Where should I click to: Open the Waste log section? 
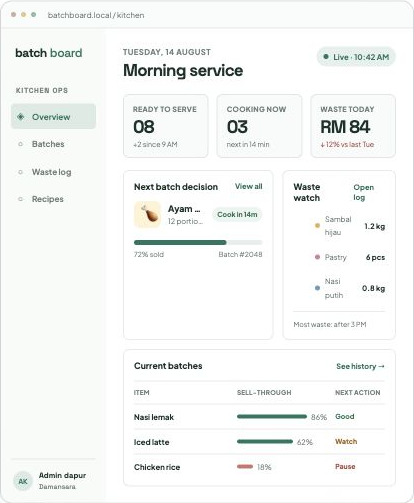coord(53,172)
